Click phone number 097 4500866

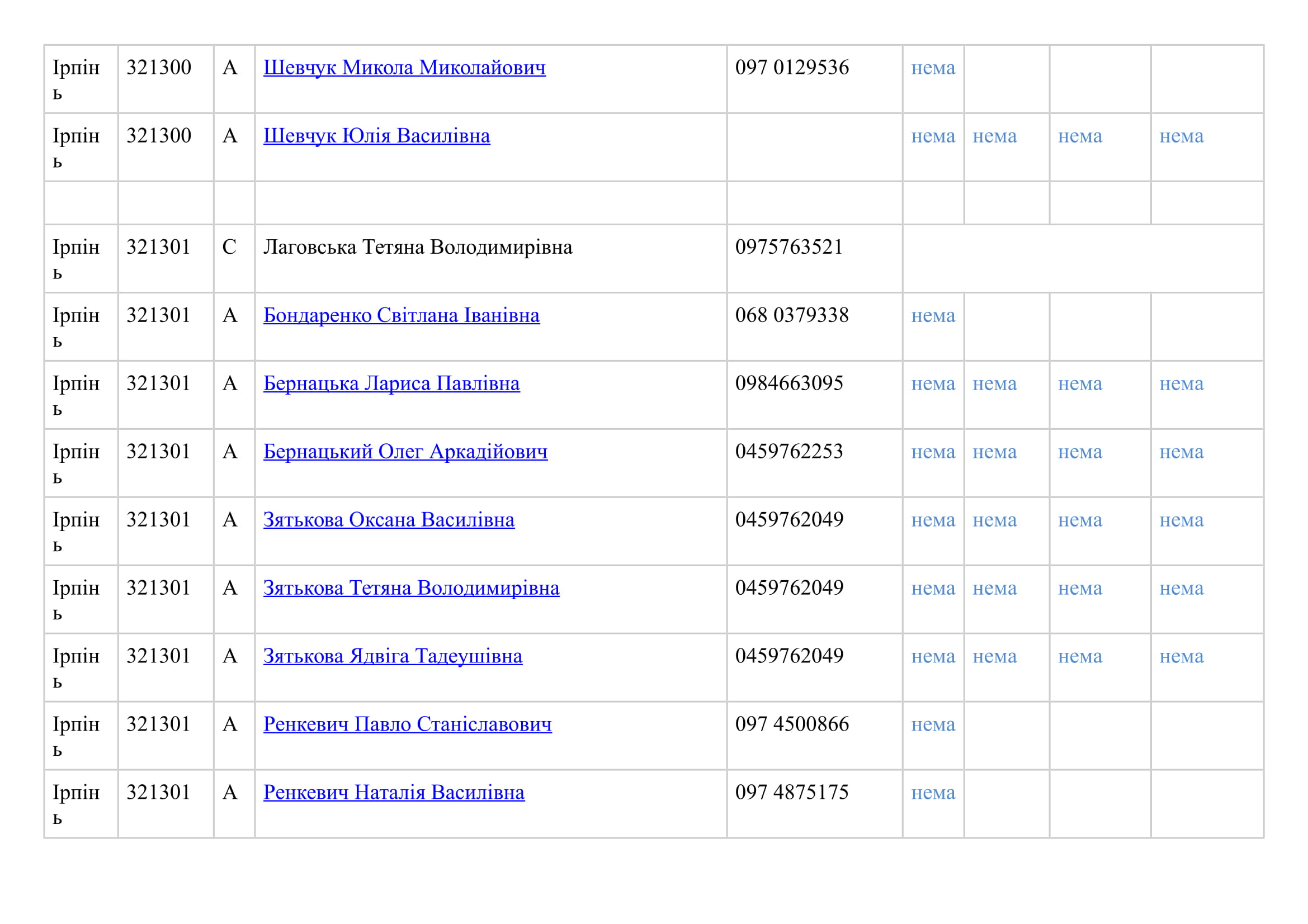coord(791,725)
